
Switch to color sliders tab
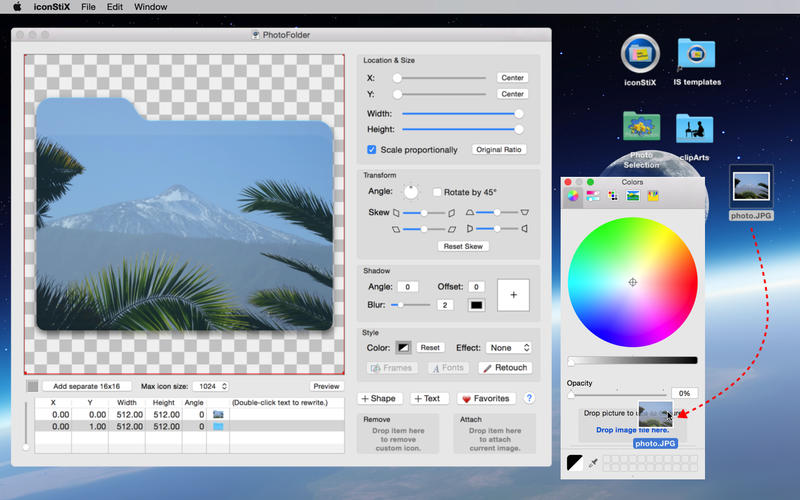(x=592, y=196)
